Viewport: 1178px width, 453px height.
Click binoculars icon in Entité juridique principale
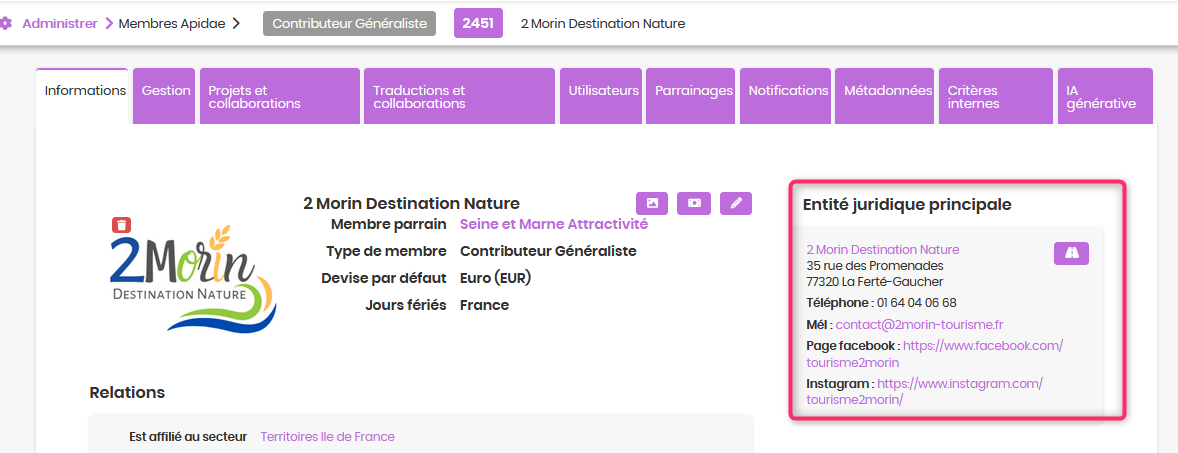tap(1071, 253)
